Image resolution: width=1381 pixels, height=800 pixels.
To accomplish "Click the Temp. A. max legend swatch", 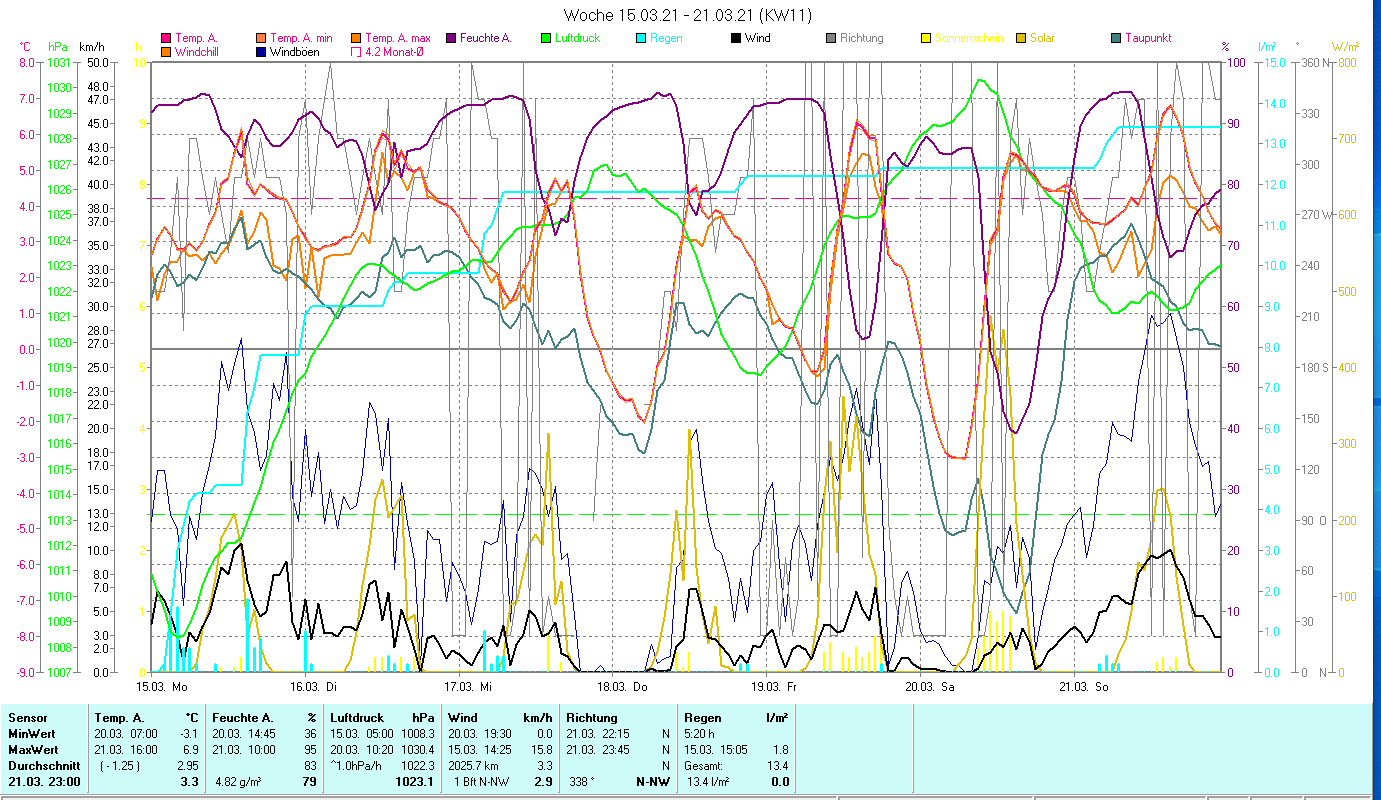I will 356,38.
